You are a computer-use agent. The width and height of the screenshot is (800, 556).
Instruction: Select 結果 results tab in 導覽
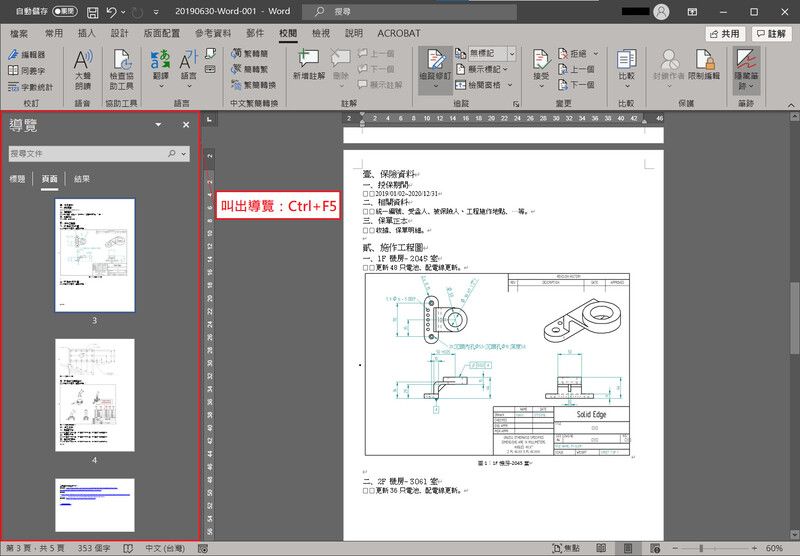(82, 179)
